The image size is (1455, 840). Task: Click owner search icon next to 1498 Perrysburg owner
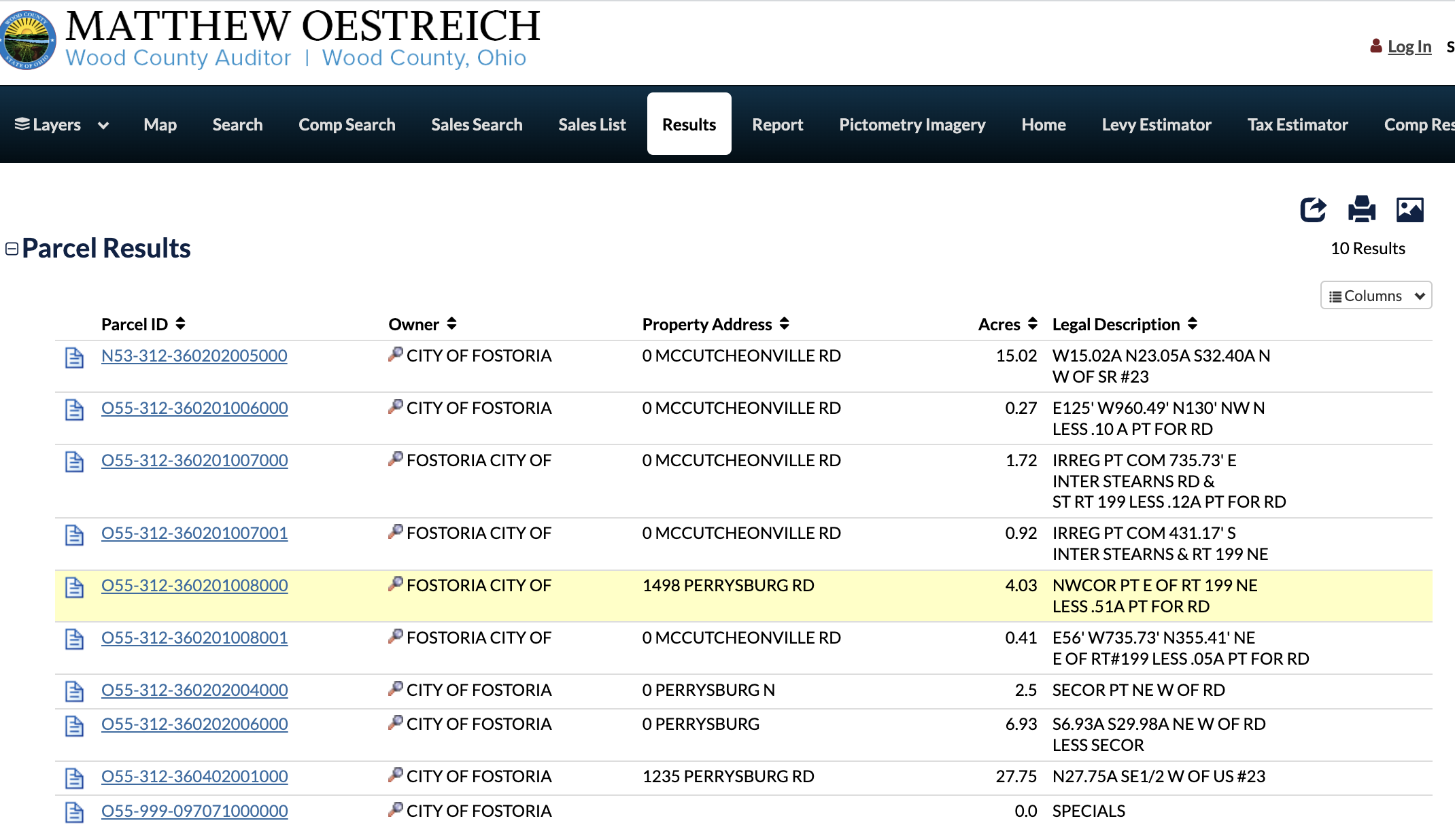point(396,584)
